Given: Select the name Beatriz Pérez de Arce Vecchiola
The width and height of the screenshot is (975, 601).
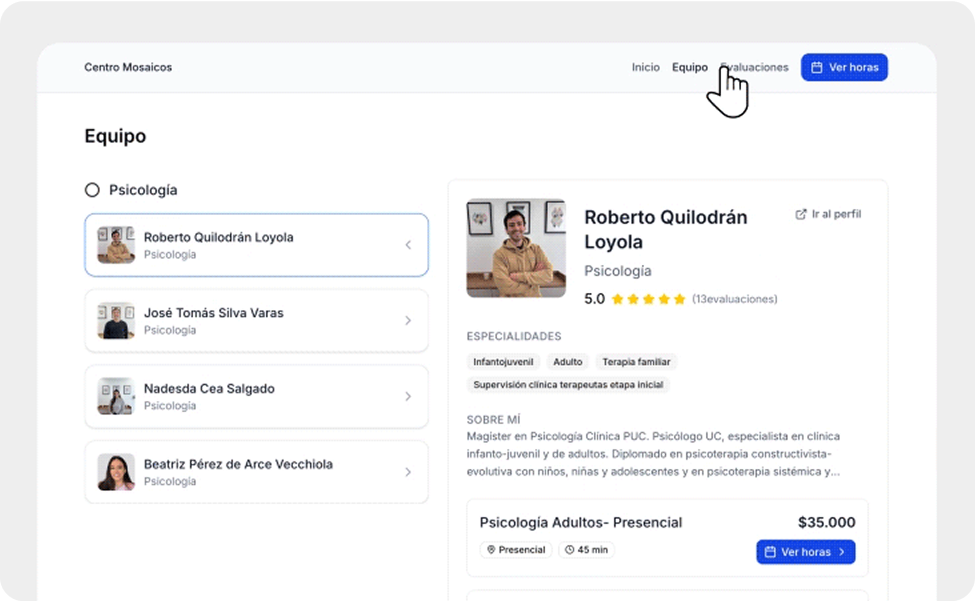Looking at the screenshot, I should [238, 464].
